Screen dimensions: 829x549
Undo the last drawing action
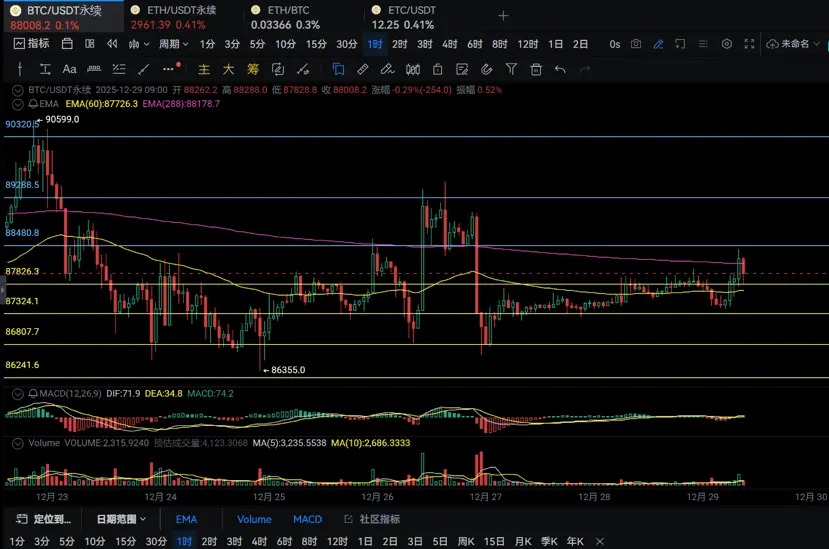pyautogui.click(x=560, y=69)
